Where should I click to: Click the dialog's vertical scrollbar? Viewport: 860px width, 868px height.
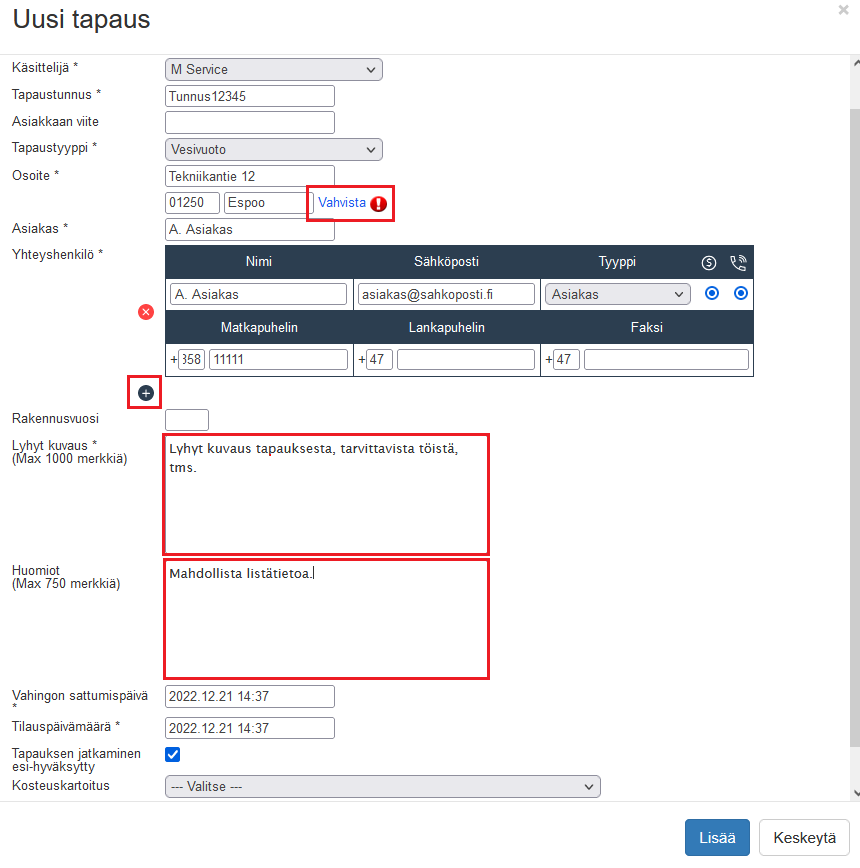tap(853, 400)
